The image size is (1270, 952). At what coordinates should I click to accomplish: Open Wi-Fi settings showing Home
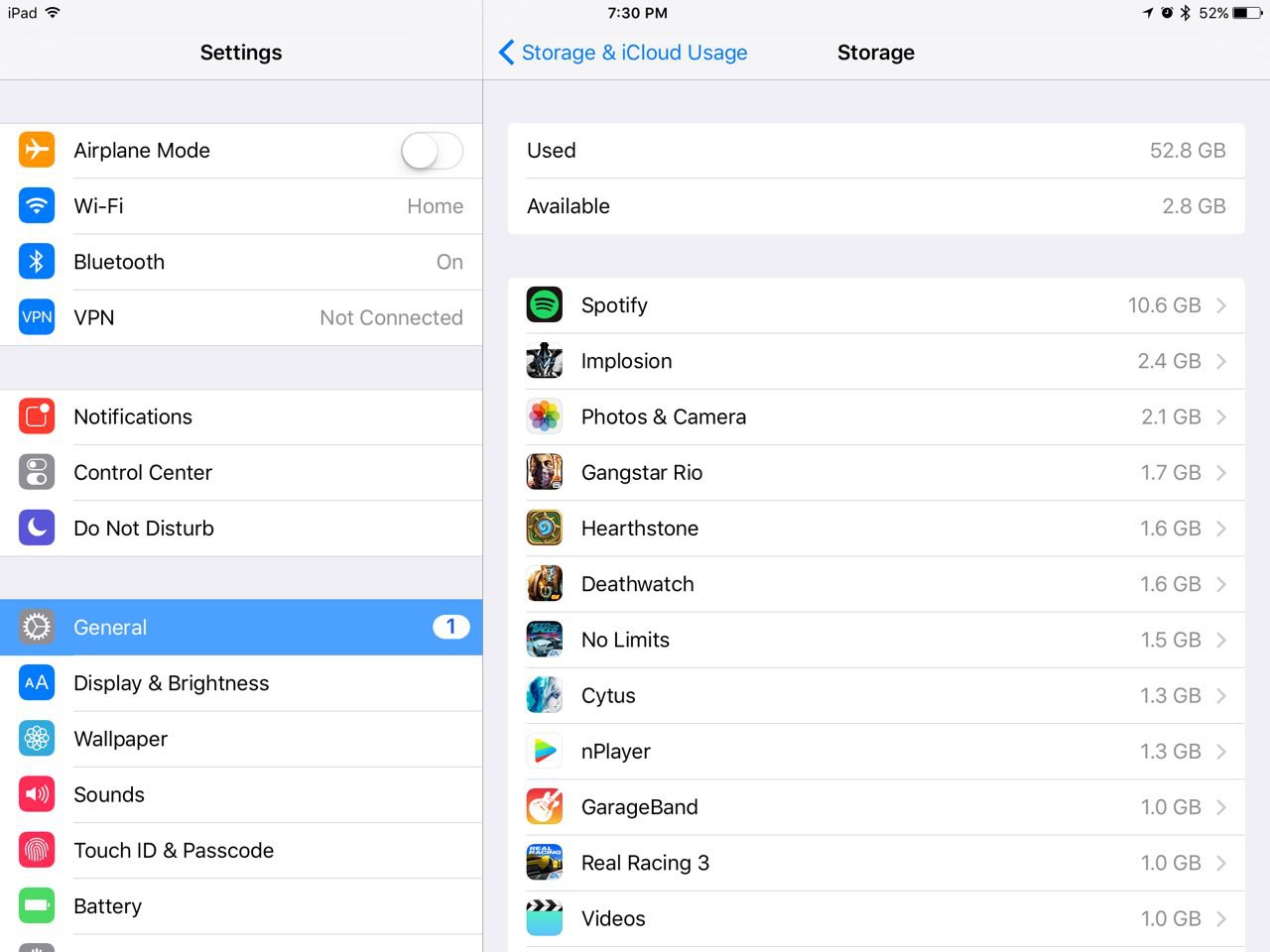coord(241,206)
